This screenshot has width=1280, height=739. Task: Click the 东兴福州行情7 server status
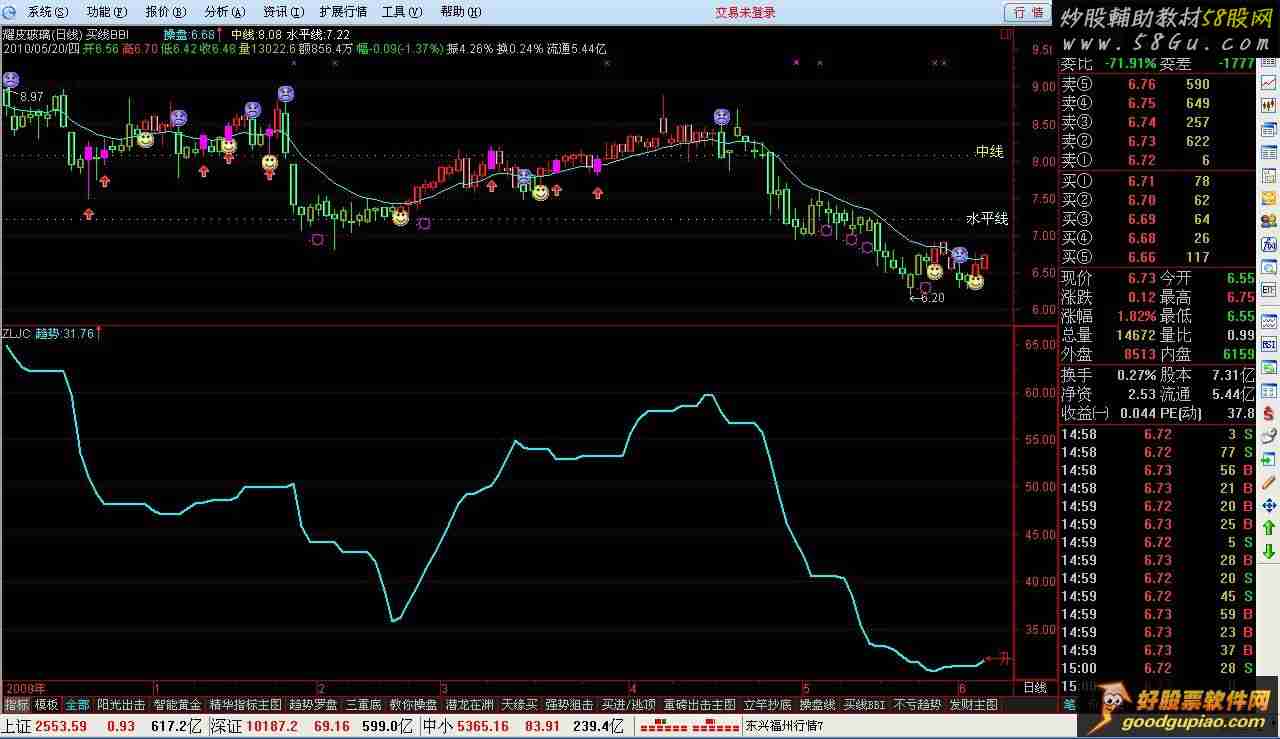(784, 726)
